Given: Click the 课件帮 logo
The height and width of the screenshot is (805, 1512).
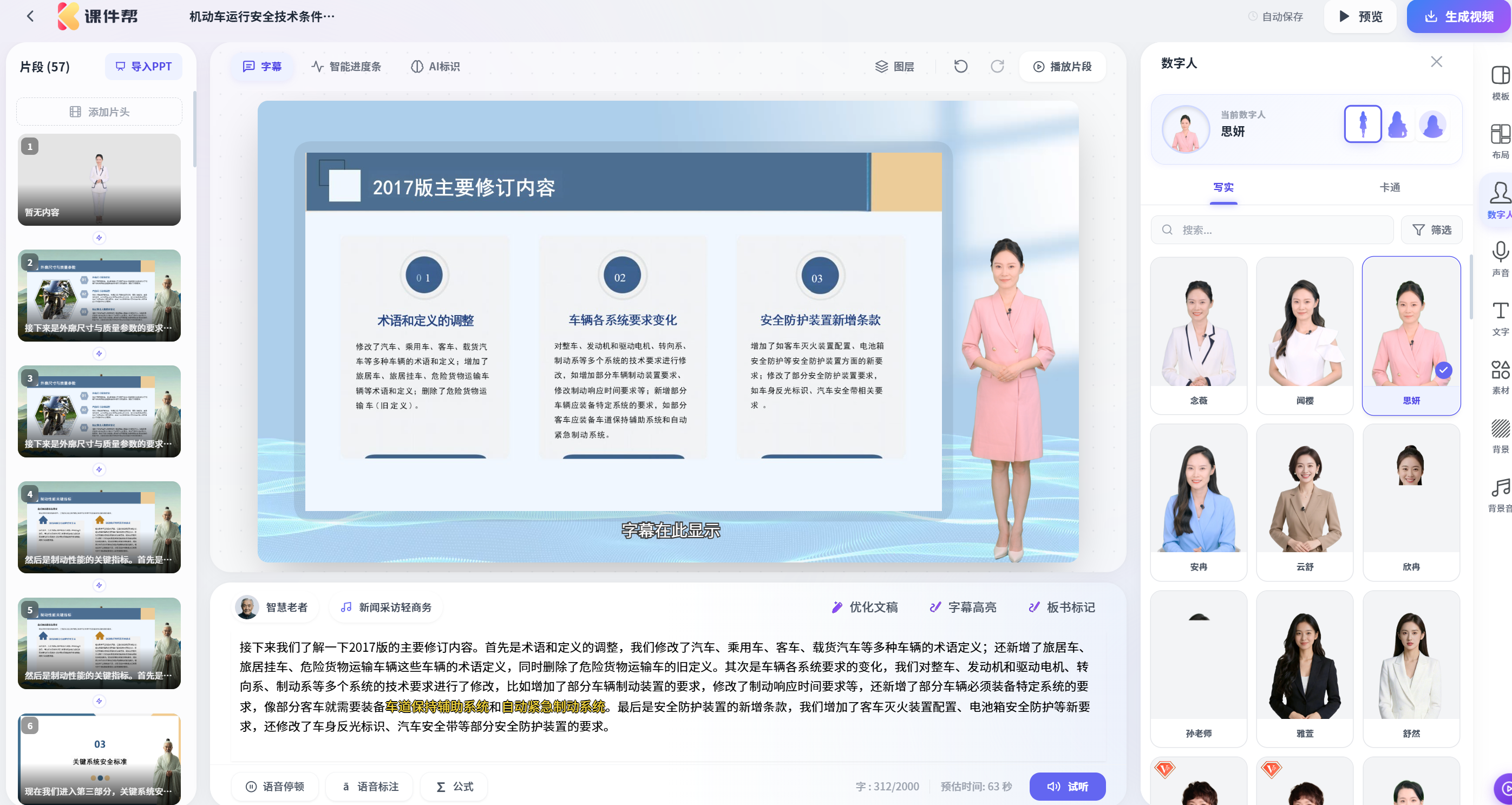Looking at the screenshot, I should tap(97, 16).
